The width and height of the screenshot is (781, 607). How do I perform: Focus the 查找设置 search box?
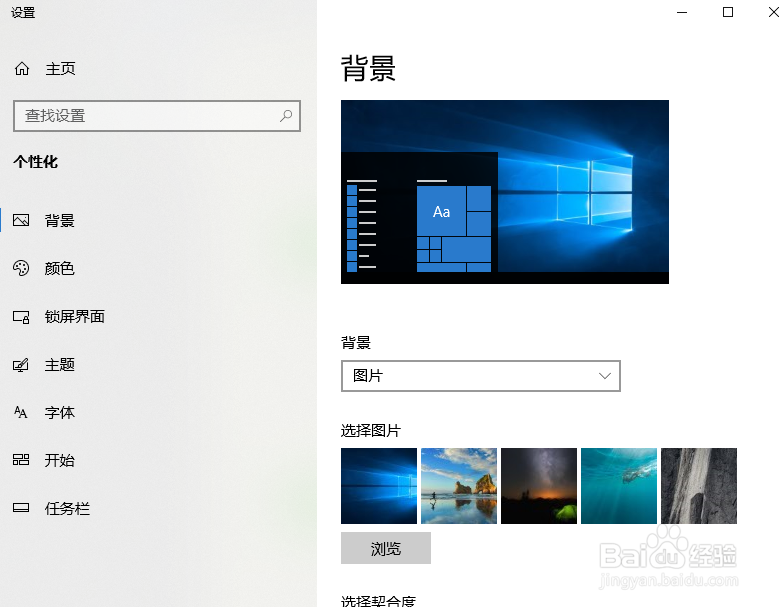coord(157,116)
